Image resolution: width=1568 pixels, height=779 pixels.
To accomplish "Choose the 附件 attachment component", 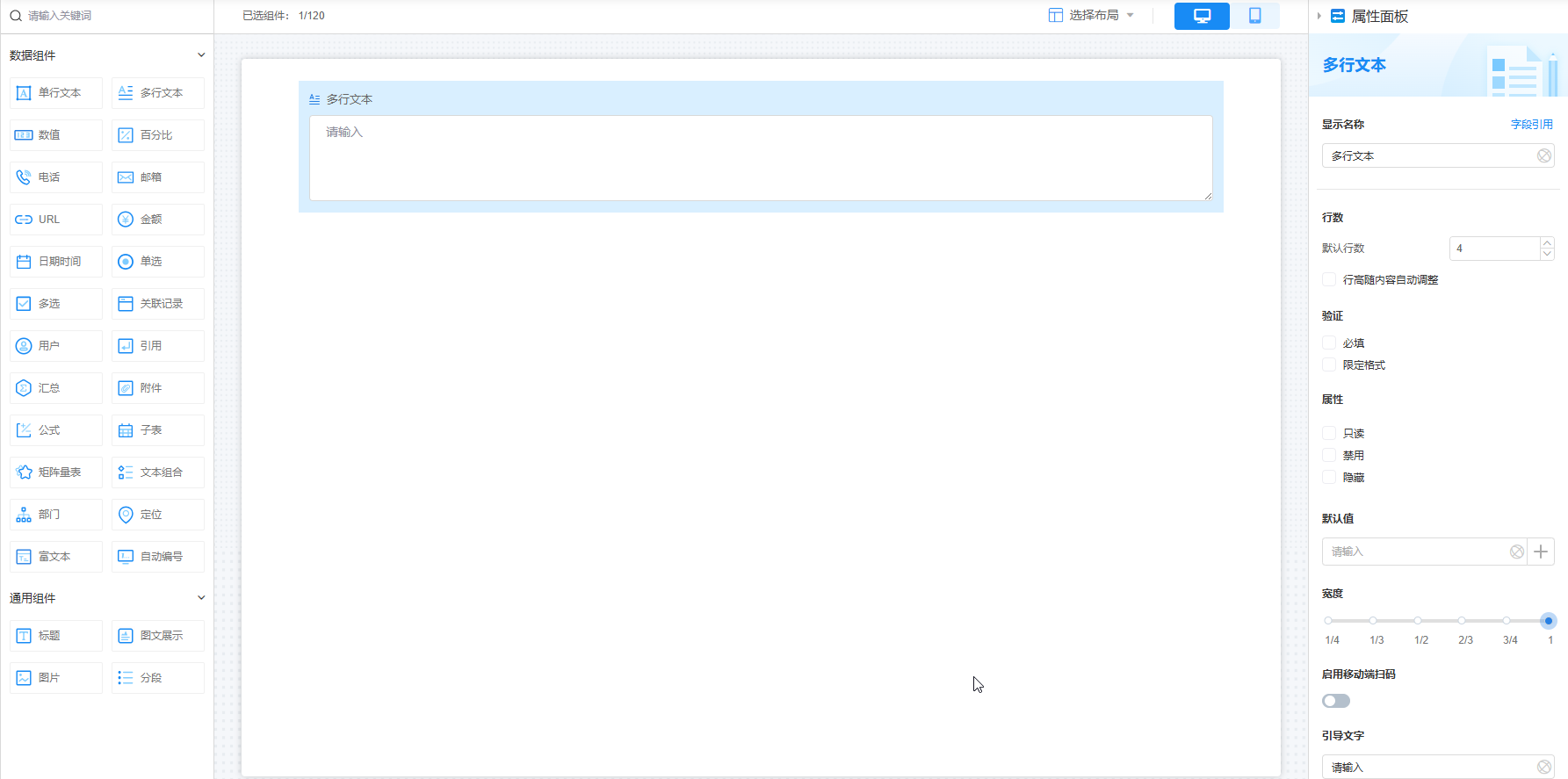I will pyautogui.click(x=158, y=388).
